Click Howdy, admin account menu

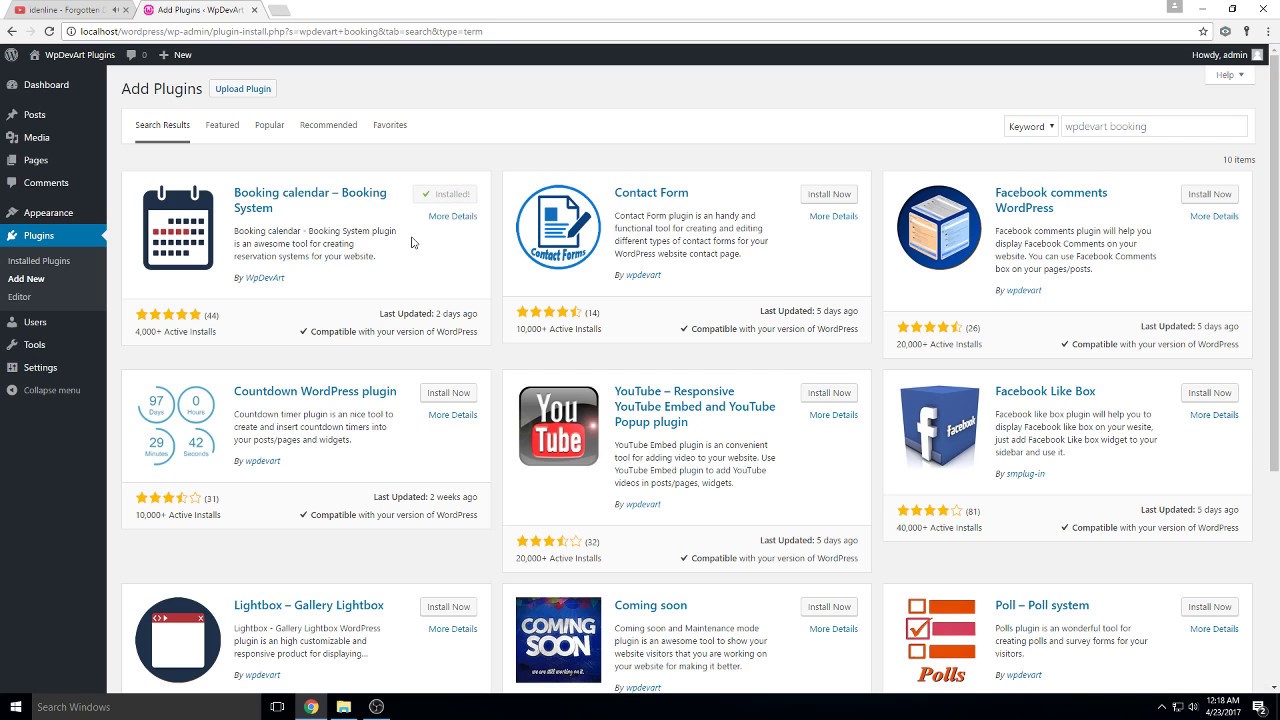click(1228, 55)
